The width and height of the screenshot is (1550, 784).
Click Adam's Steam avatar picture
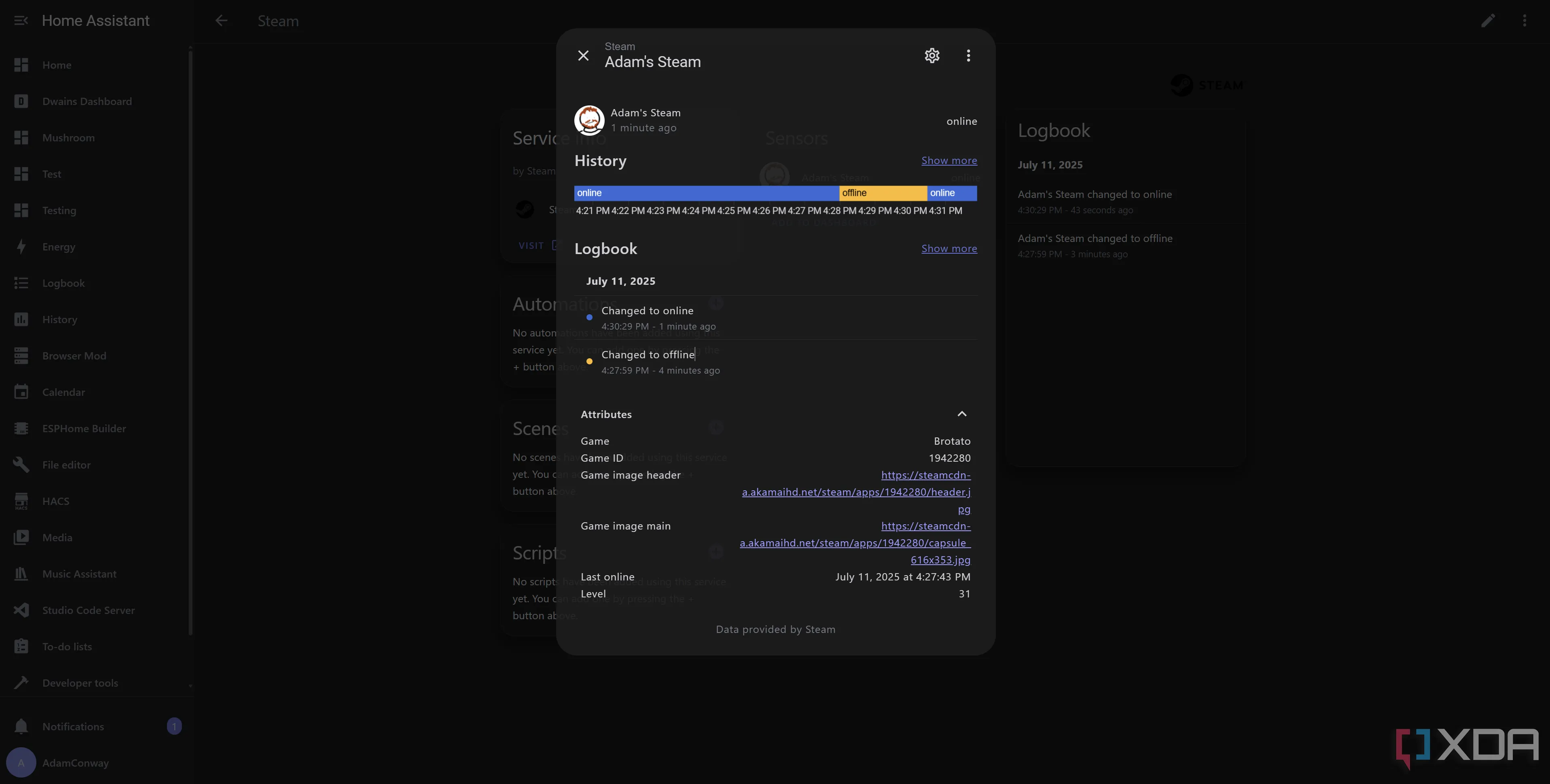pyautogui.click(x=589, y=120)
